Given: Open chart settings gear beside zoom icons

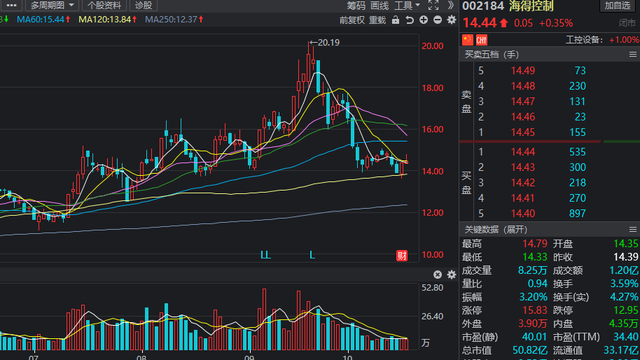Looking at the screenshot, I should click(451, 20).
